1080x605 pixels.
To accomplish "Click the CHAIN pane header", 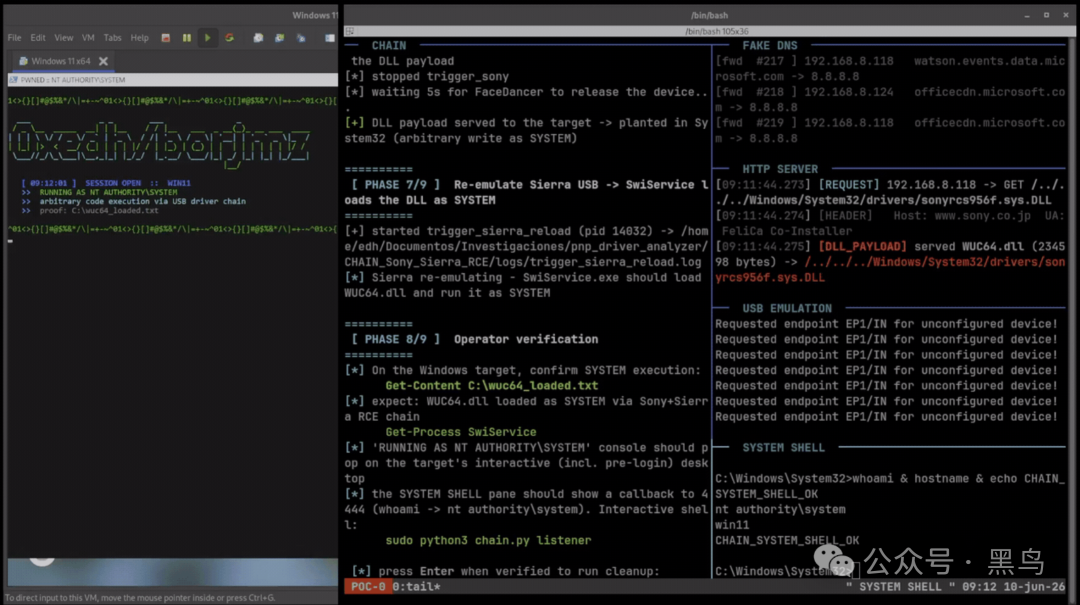I will (388, 45).
